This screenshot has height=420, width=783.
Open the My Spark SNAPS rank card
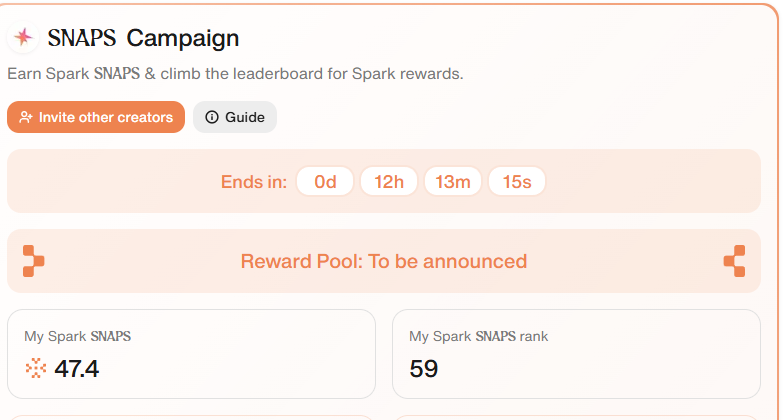576,354
